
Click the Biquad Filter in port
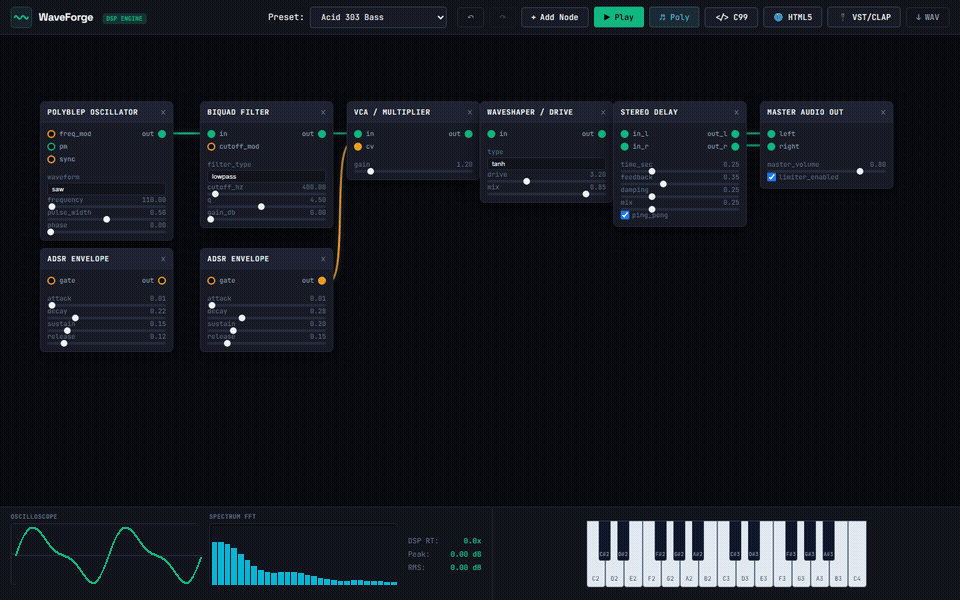pos(211,134)
